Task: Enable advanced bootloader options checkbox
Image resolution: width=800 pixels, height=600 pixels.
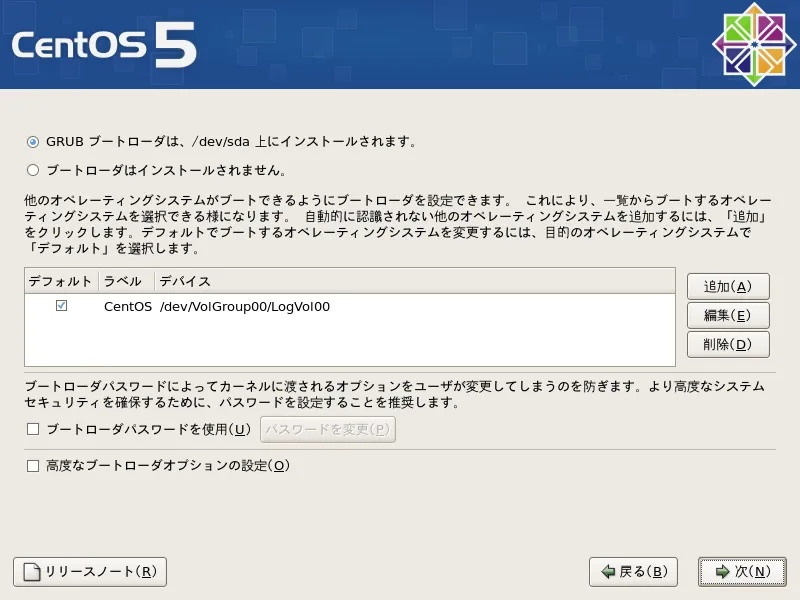Action: [33, 466]
